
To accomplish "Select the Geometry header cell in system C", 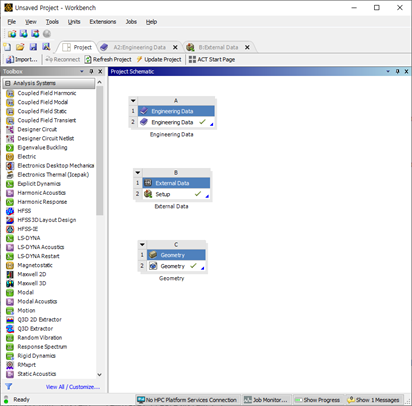I will pos(176,255).
